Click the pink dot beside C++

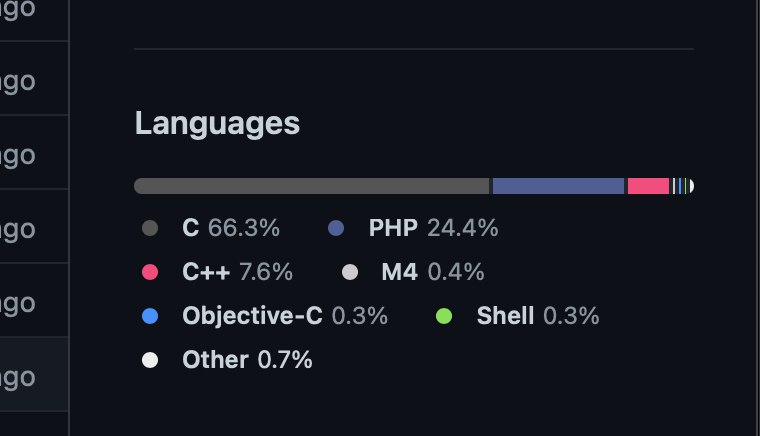coord(150,272)
